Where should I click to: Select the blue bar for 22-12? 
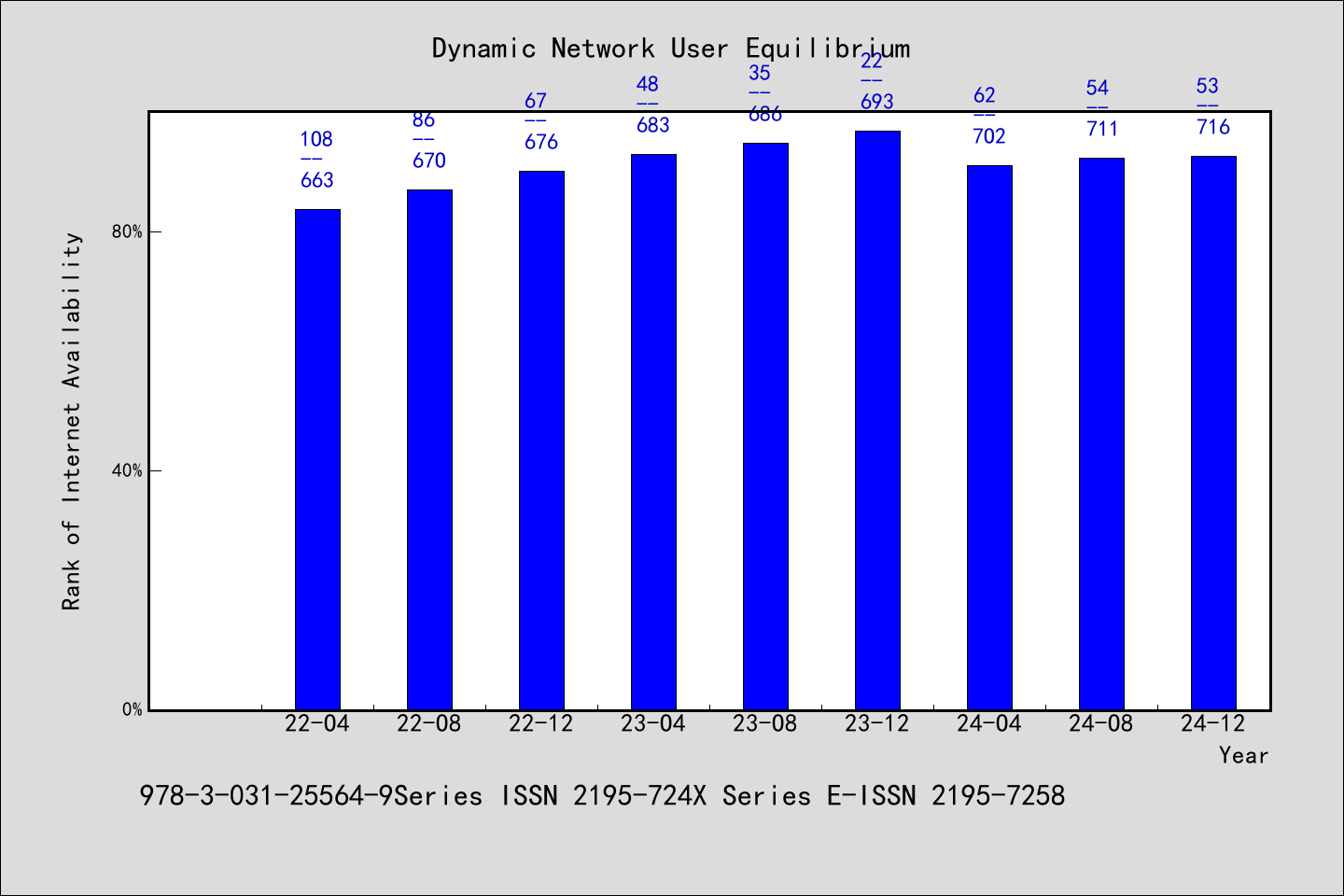coord(541,441)
